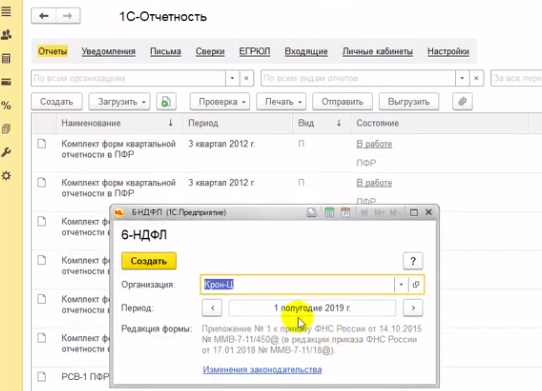Switch to the Уведомления tab

[109, 51]
